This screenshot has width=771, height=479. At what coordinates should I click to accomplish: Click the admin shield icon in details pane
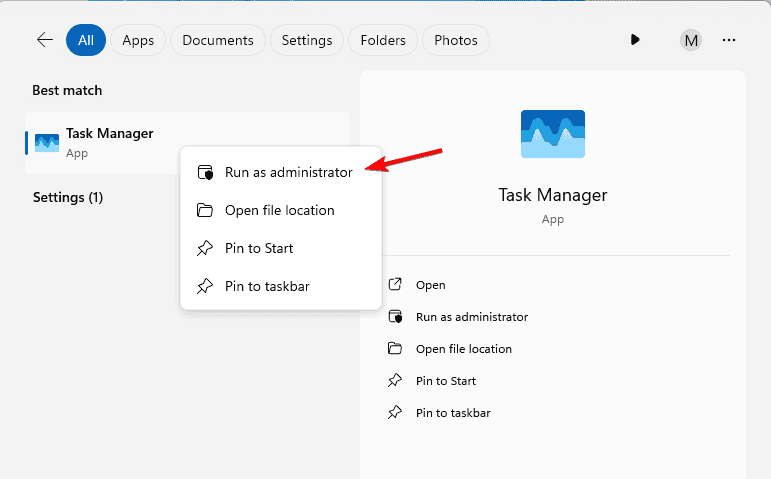pyautogui.click(x=395, y=317)
